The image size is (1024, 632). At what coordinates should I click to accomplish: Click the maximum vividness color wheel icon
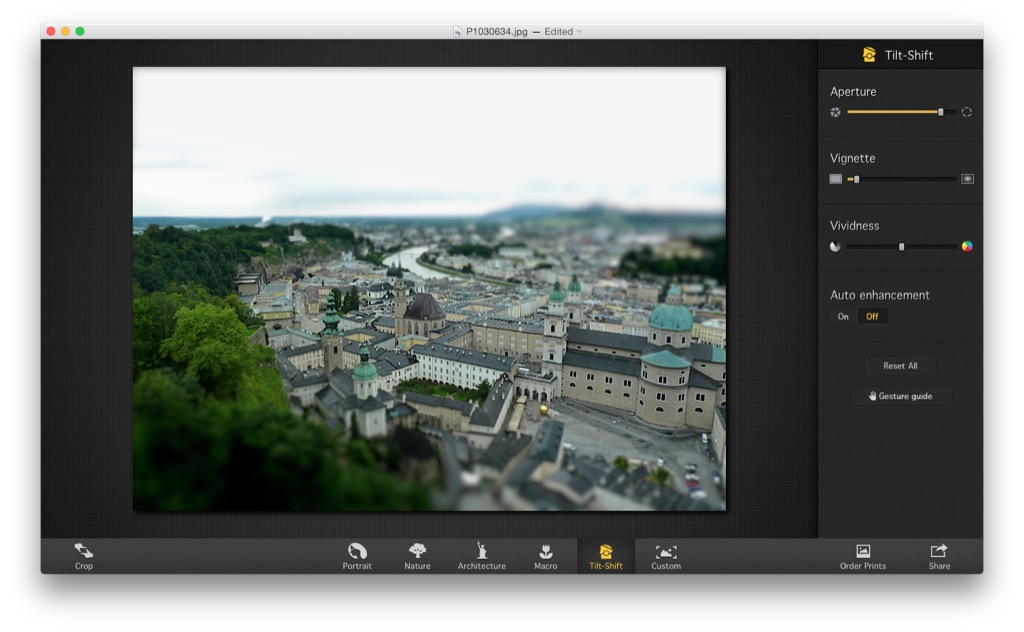967,246
